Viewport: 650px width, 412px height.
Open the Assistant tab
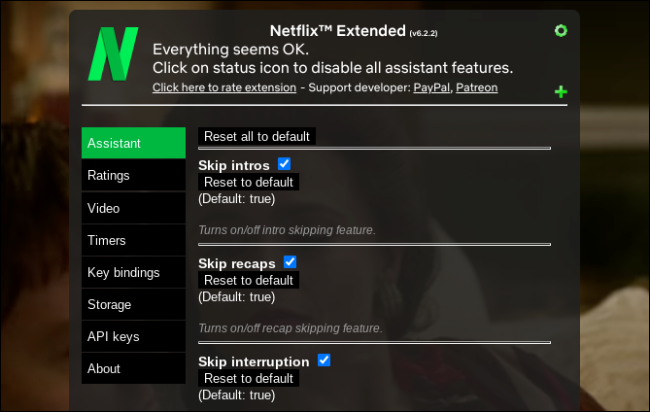pos(133,143)
